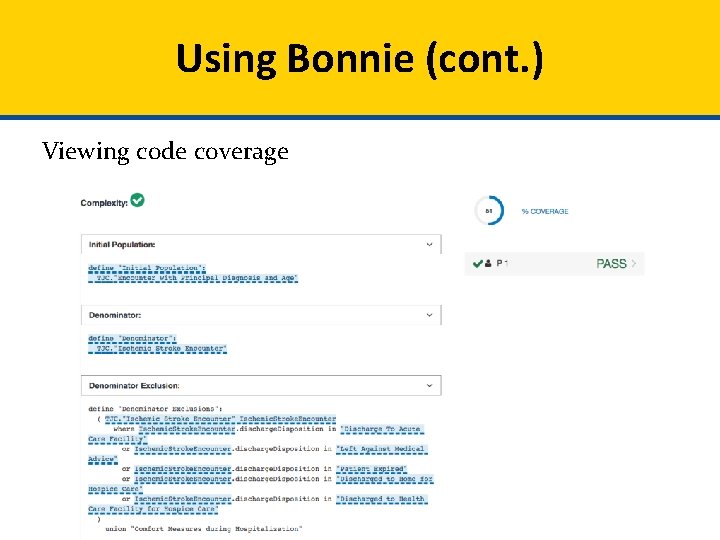Click the circular coverage percentage gauge
Image resolution: width=720 pixels, height=540 pixels.
pyautogui.click(x=489, y=211)
